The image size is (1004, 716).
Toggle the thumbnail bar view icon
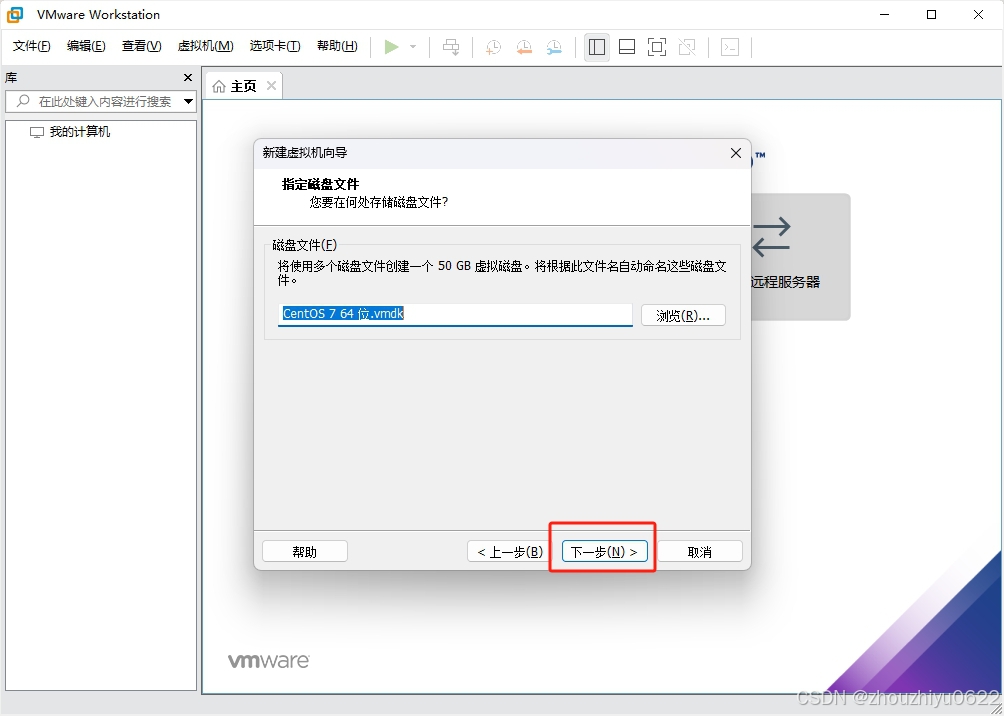[627, 47]
